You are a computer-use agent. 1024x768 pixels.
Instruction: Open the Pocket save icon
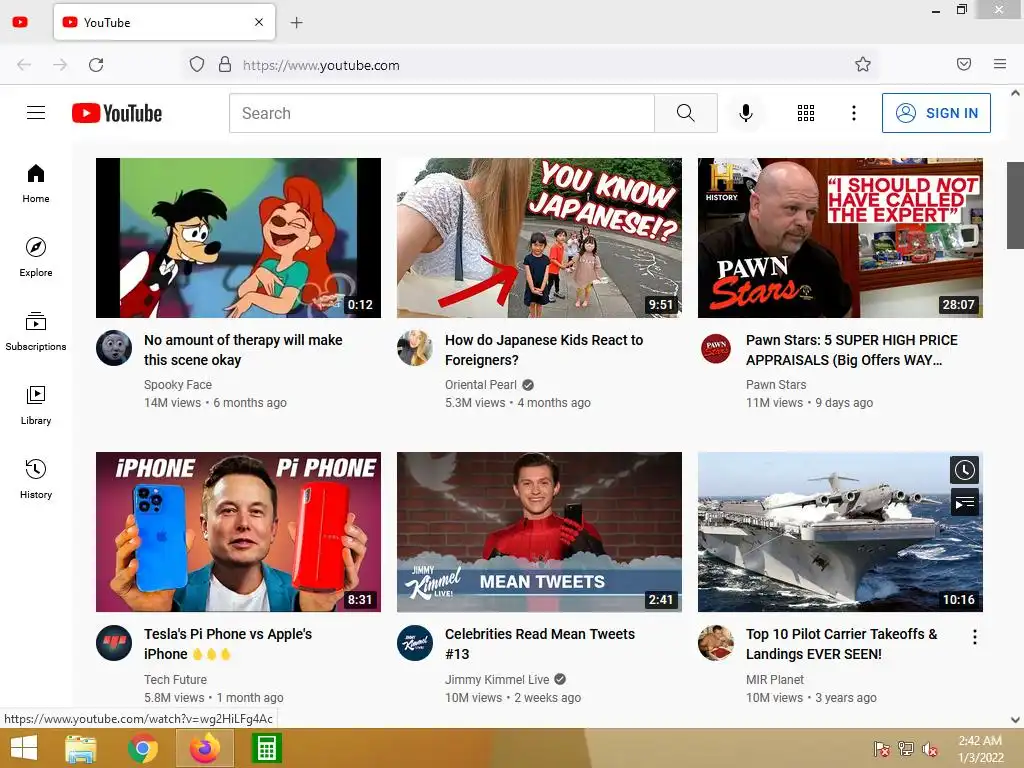(x=964, y=64)
